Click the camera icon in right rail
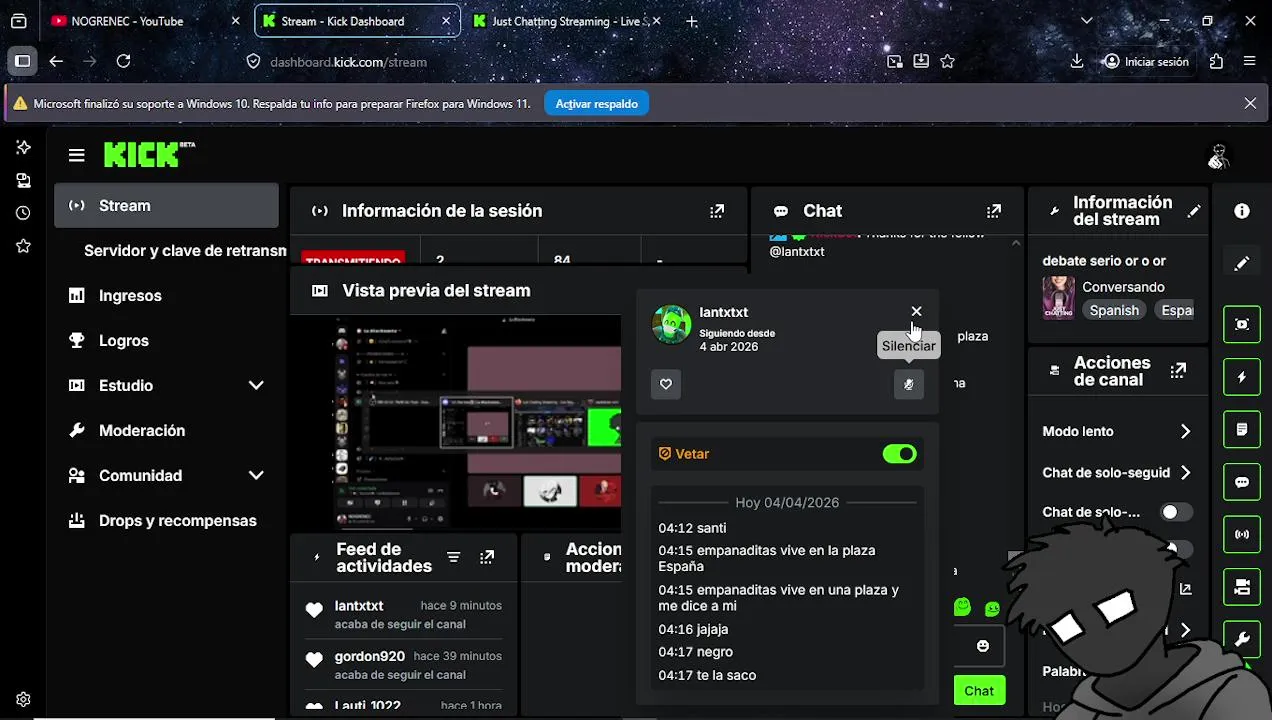The image size is (1272, 720). pyautogui.click(x=1242, y=587)
